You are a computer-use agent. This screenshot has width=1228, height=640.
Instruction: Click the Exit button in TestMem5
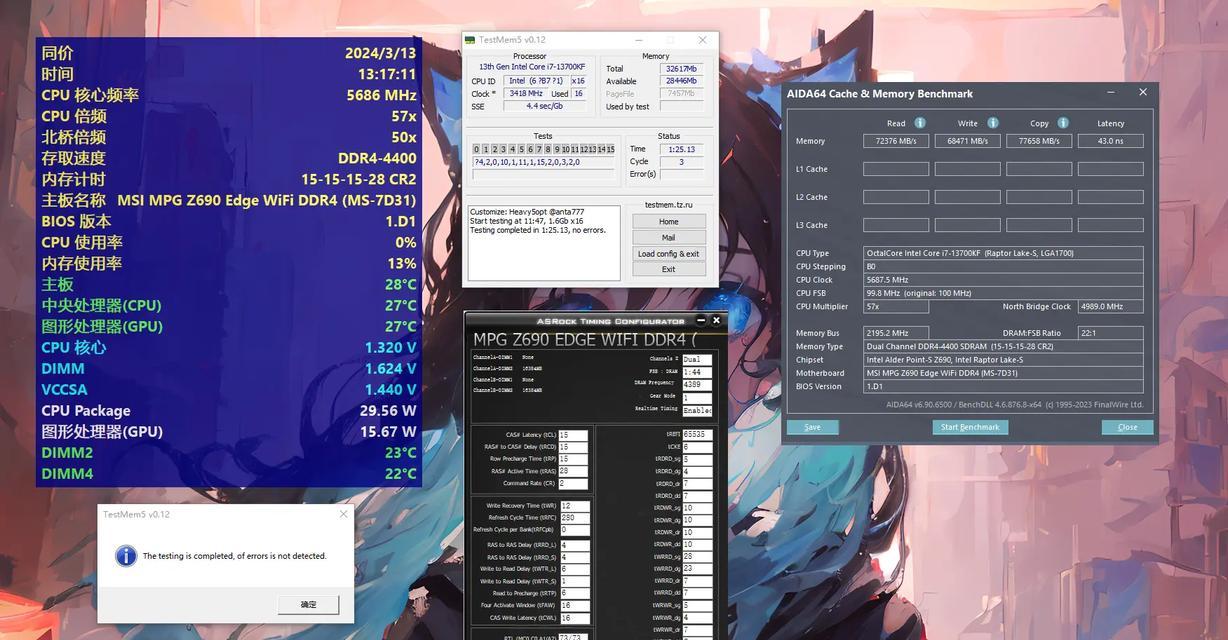coord(668,269)
